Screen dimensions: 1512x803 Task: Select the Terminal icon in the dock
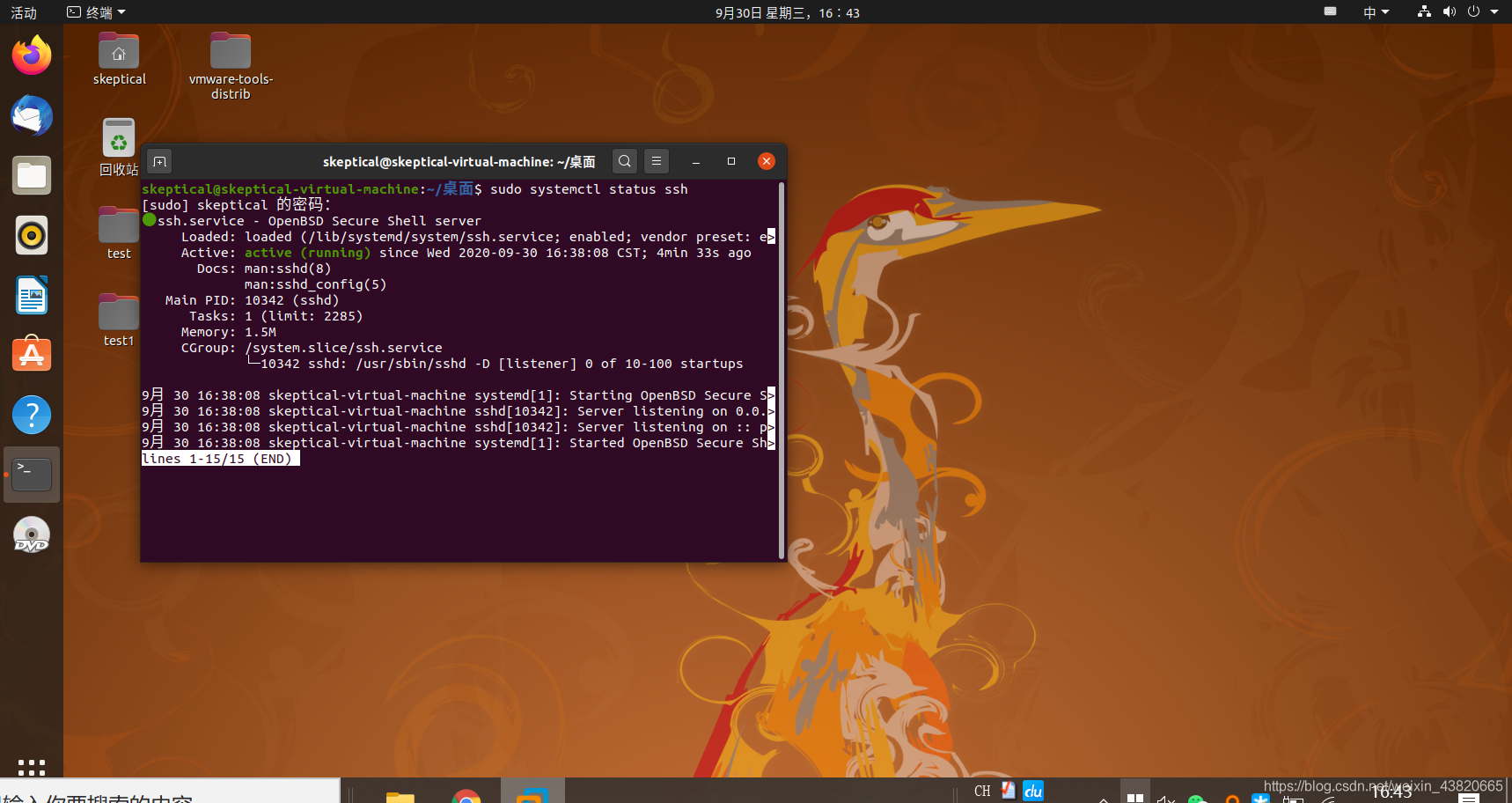click(x=32, y=475)
